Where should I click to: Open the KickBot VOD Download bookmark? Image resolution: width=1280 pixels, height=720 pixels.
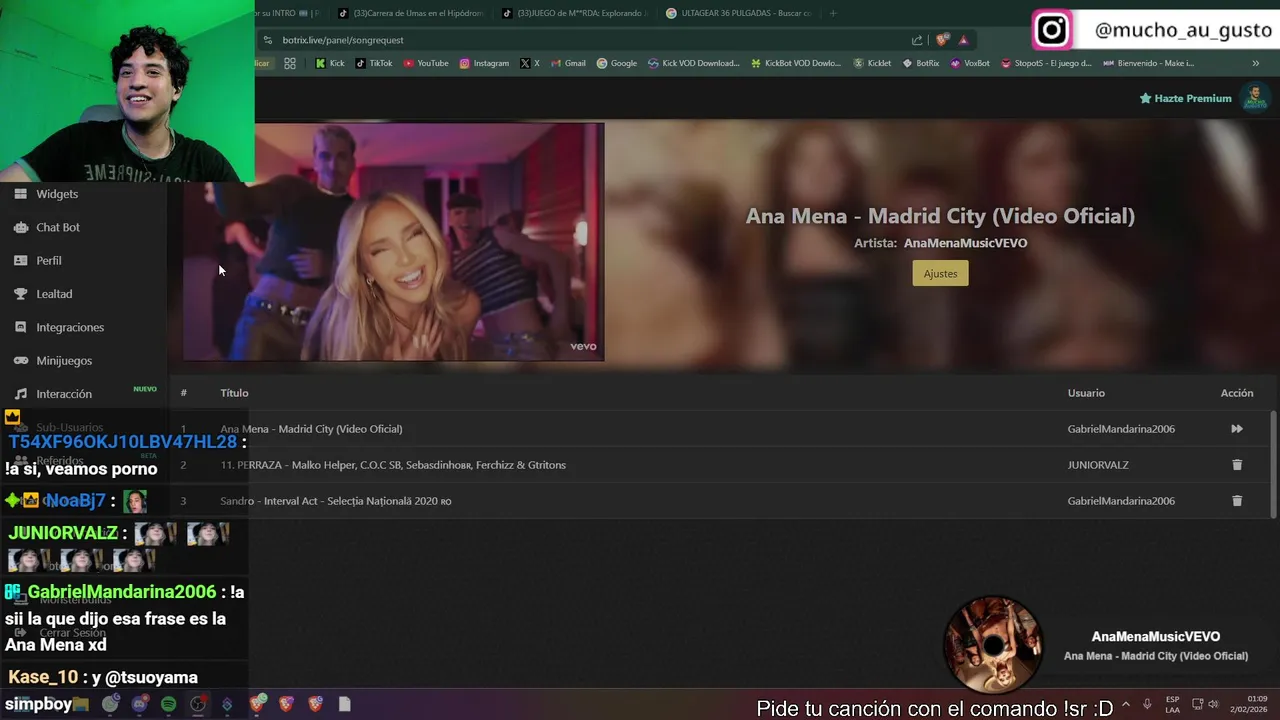pyautogui.click(x=796, y=63)
